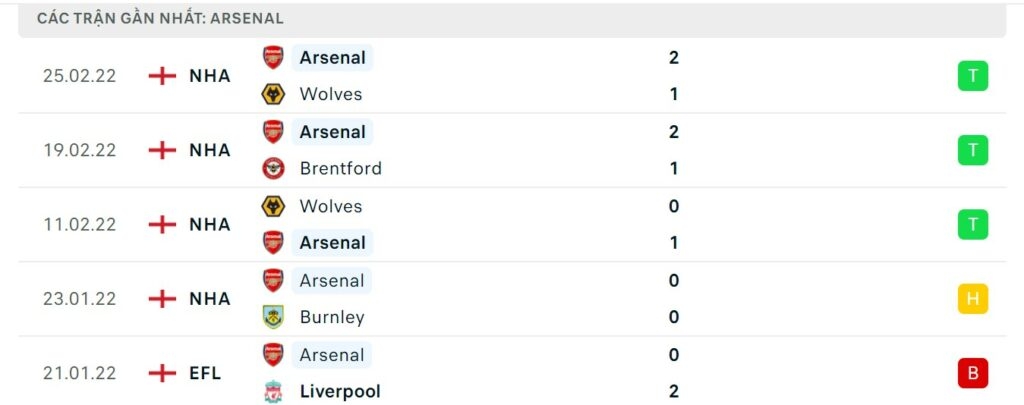Open the Burnley team link
The image size is (1024, 405).
coord(332,317)
